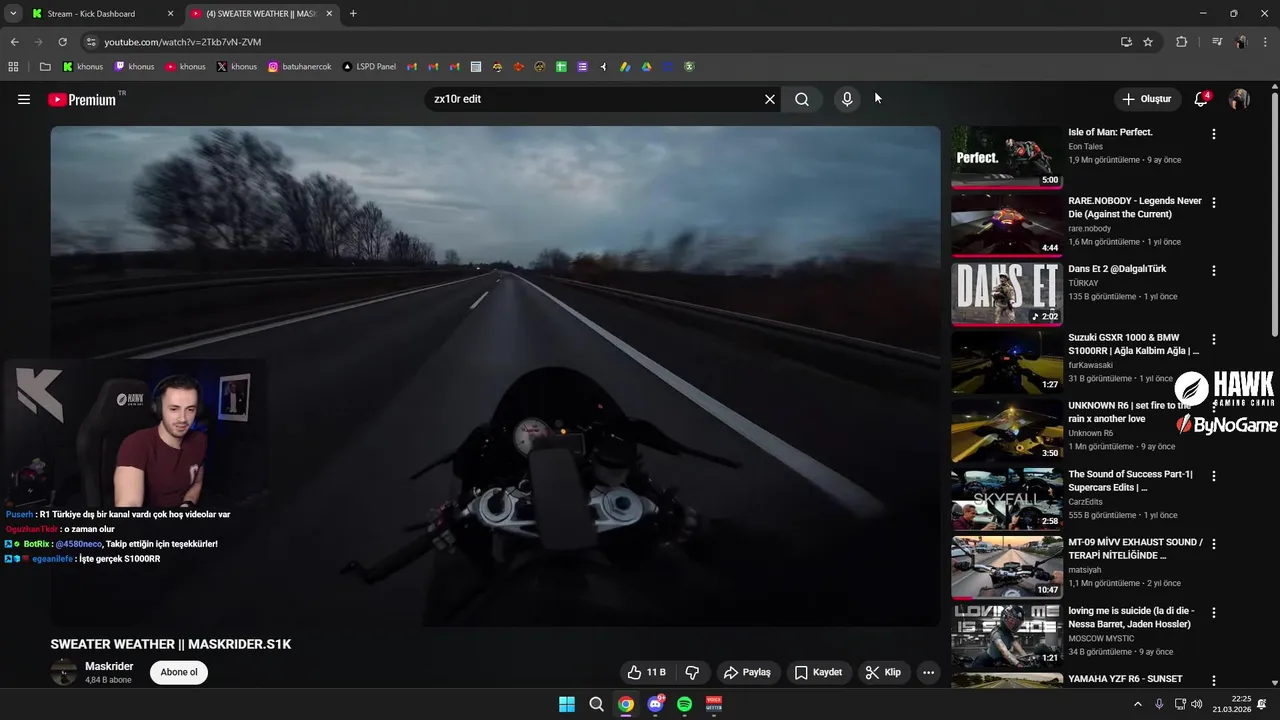Open the Google Drive bookmark icon
This screenshot has width=1280, height=720.
coord(646,67)
